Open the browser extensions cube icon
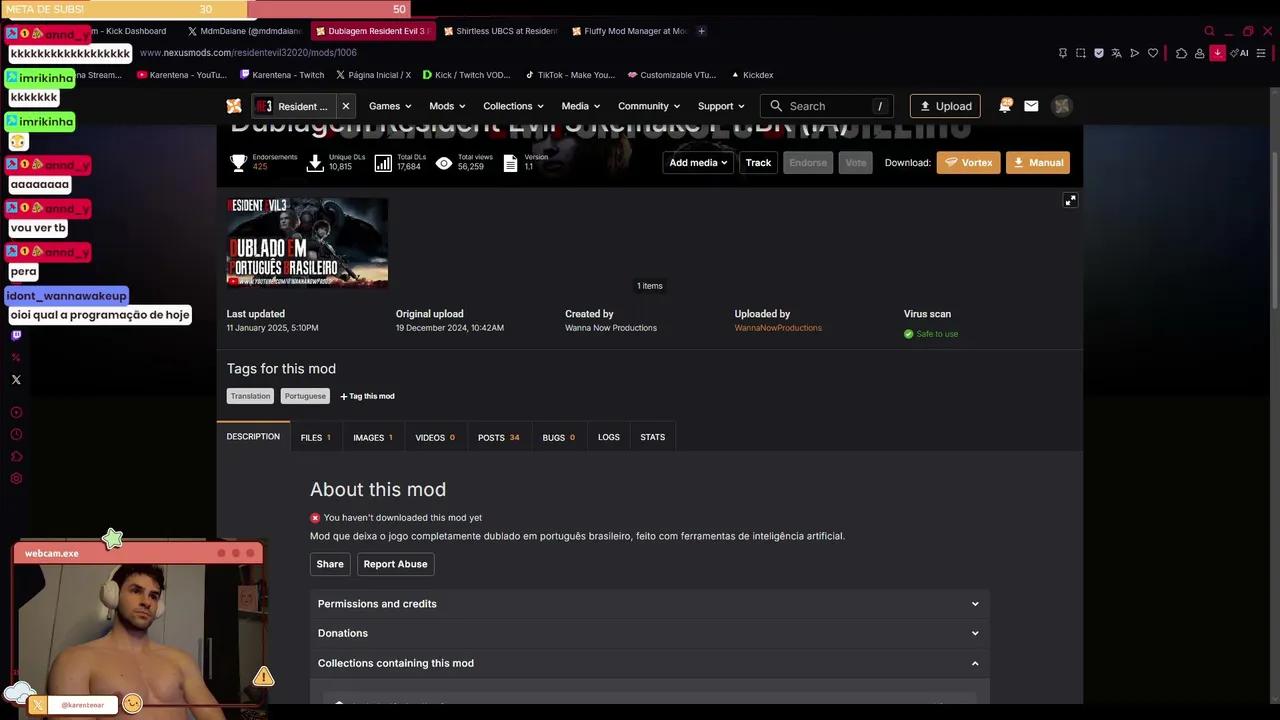 (x=1181, y=53)
